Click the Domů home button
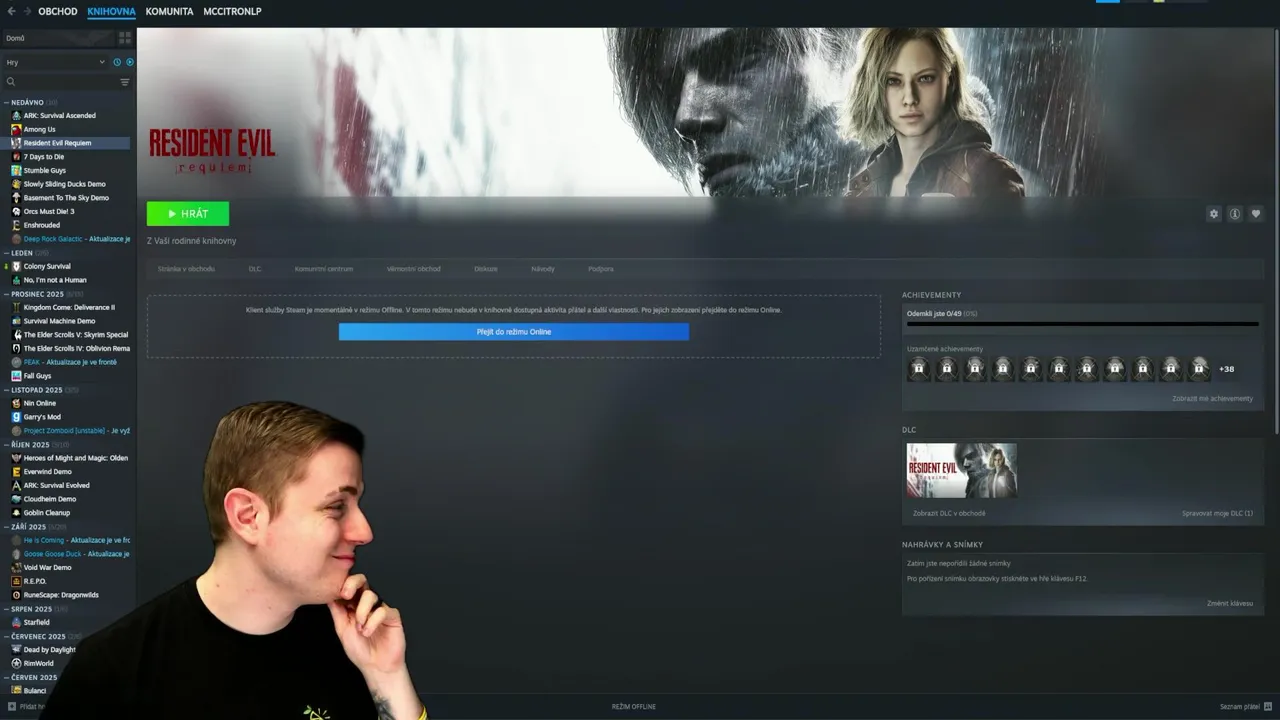The image size is (1280, 720). 60,38
